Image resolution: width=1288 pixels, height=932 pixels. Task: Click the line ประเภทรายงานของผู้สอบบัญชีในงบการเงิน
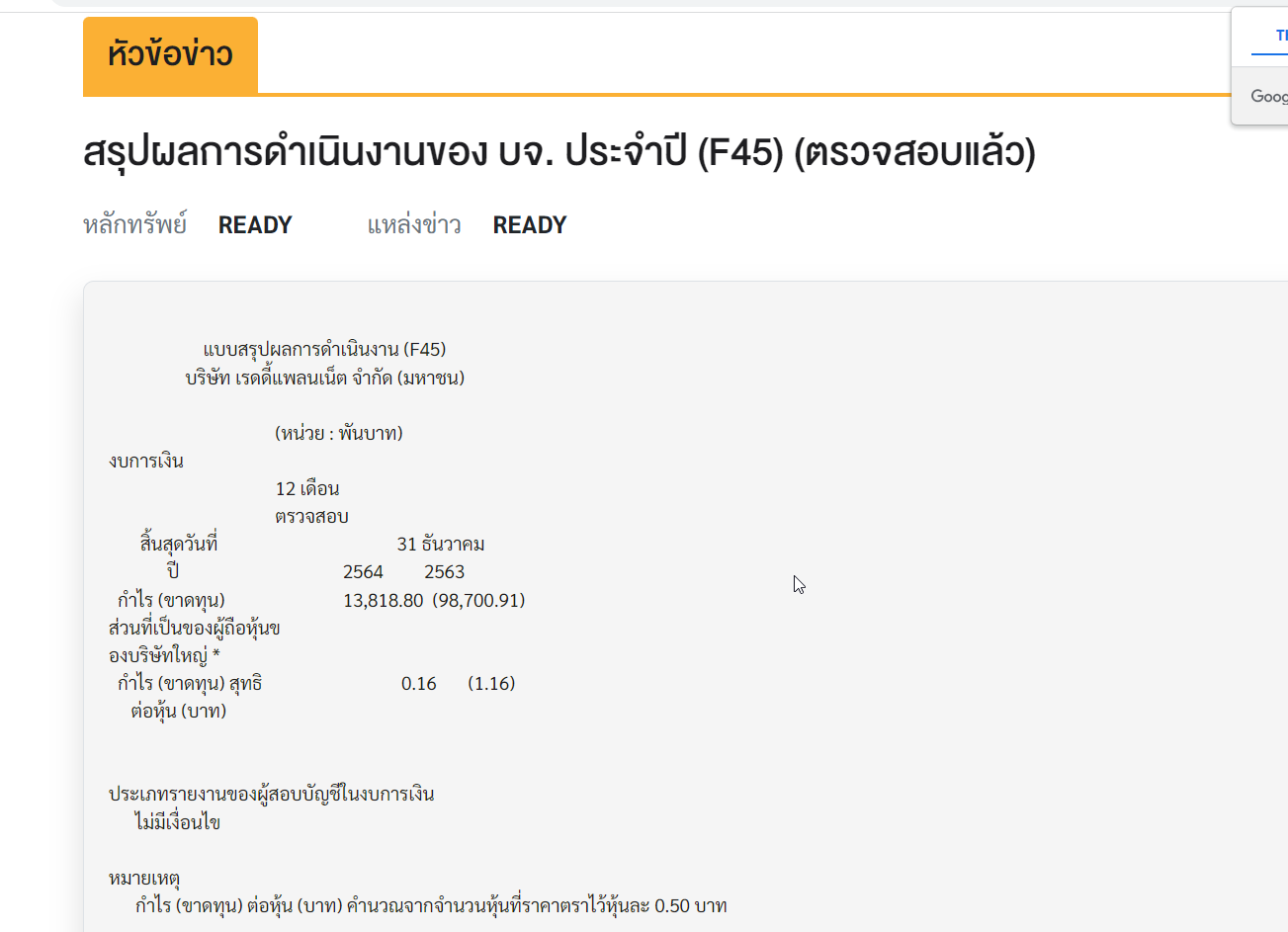[272, 794]
